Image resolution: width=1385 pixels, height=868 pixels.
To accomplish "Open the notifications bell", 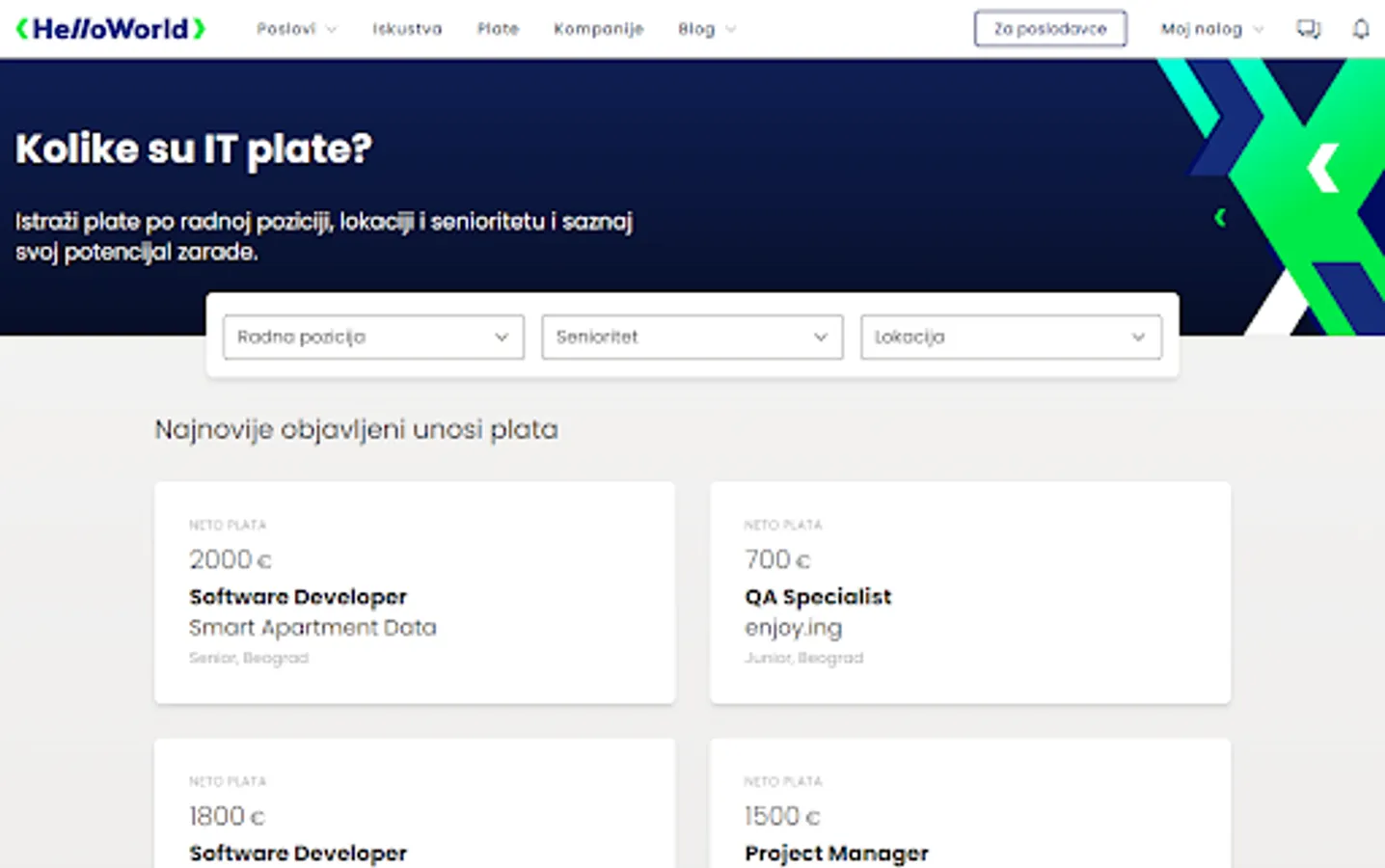I will [x=1361, y=29].
